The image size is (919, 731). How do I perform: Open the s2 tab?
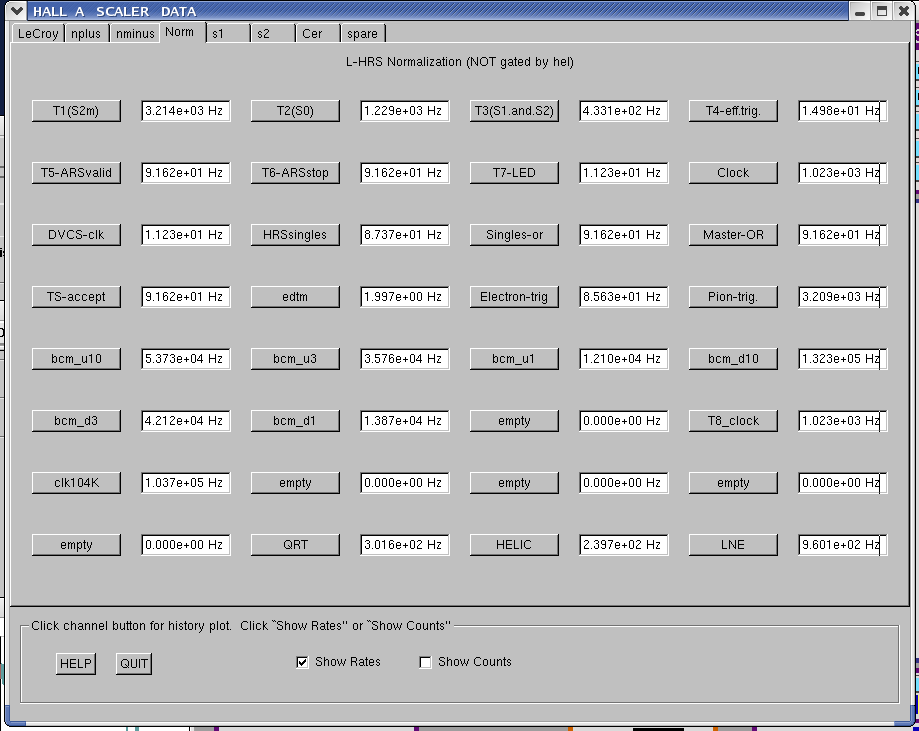(274, 33)
